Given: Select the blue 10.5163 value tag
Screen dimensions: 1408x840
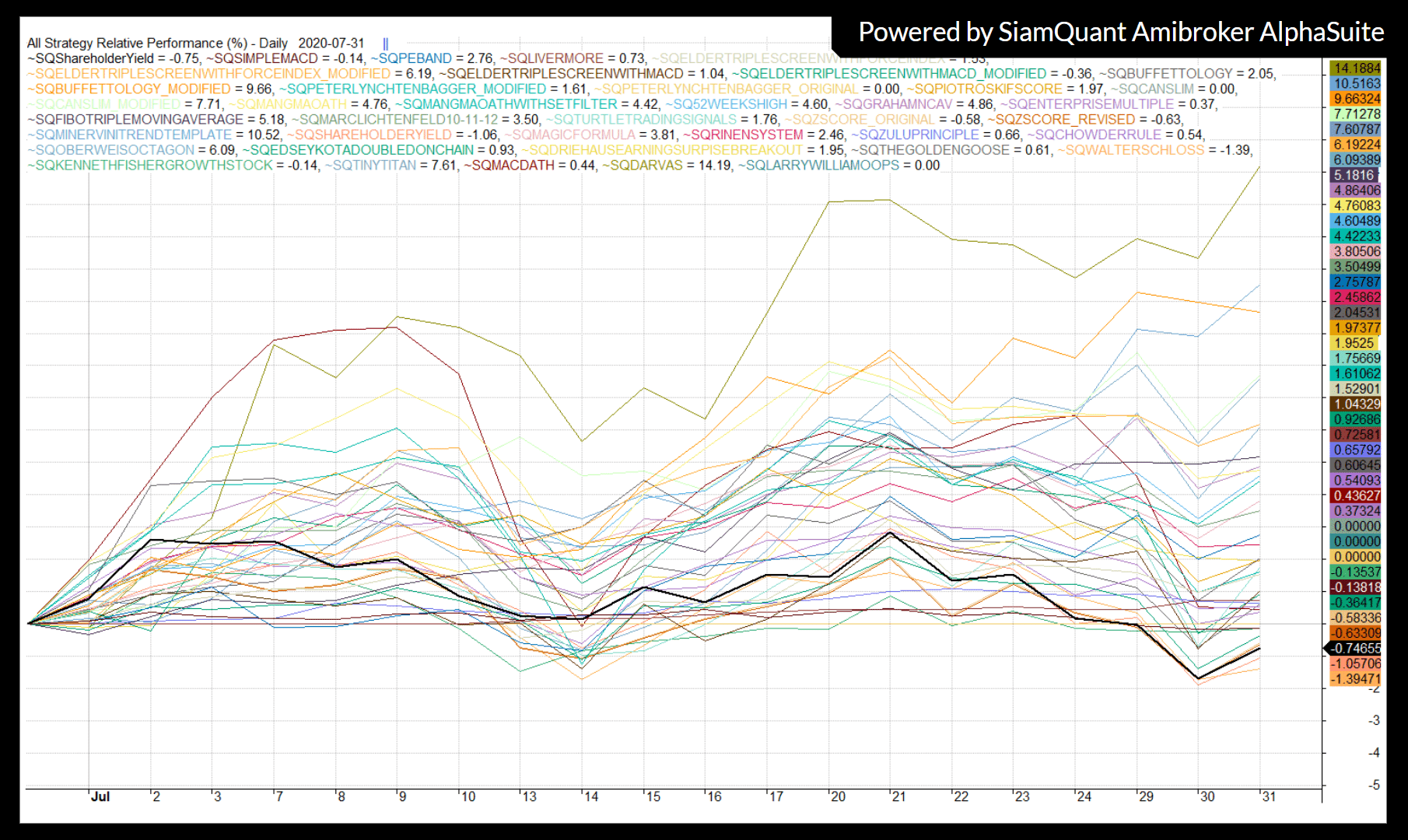Looking at the screenshot, I should pyautogui.click(x=1357, y=83).
